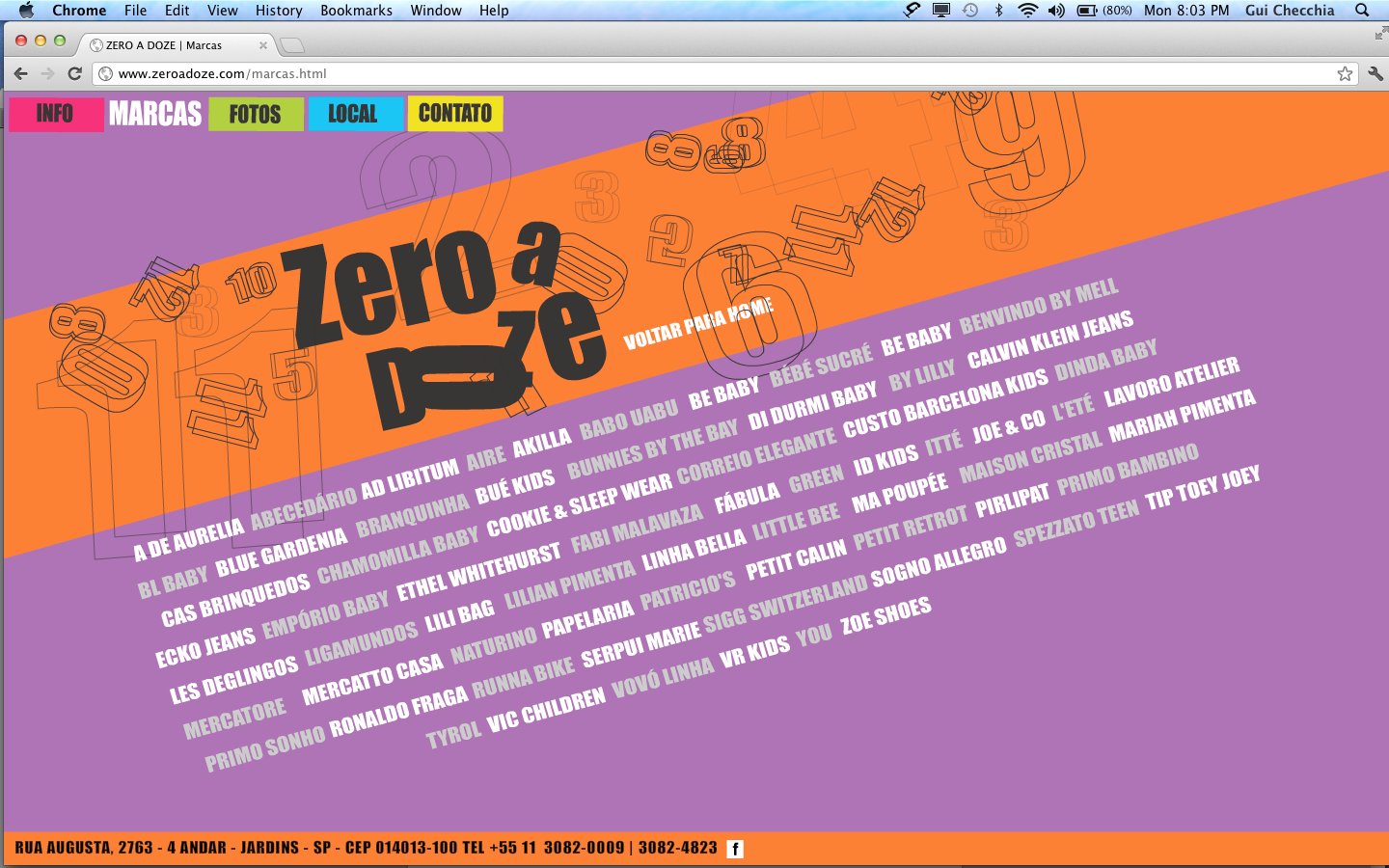Open the Window menu

[436, 11]
